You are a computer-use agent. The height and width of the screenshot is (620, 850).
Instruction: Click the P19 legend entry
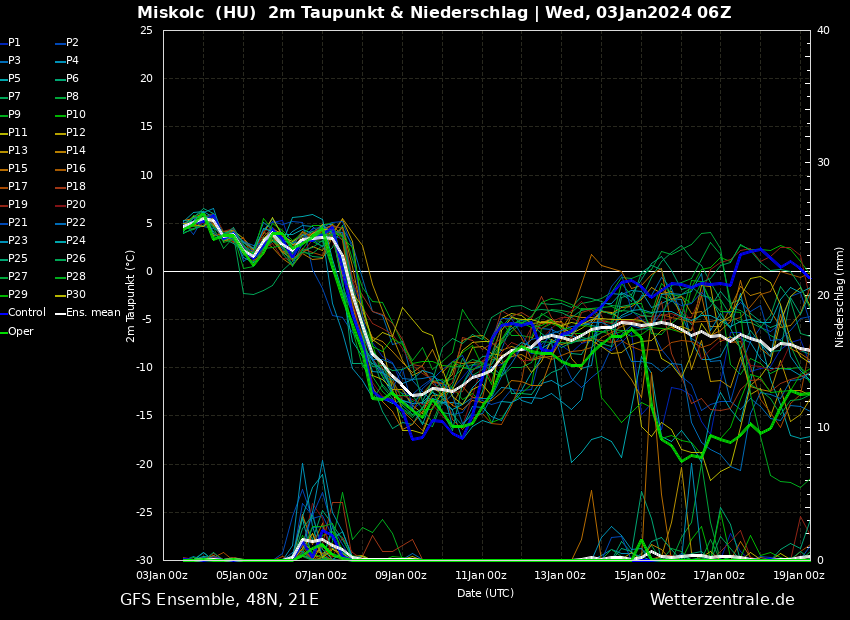click(17, 205)
